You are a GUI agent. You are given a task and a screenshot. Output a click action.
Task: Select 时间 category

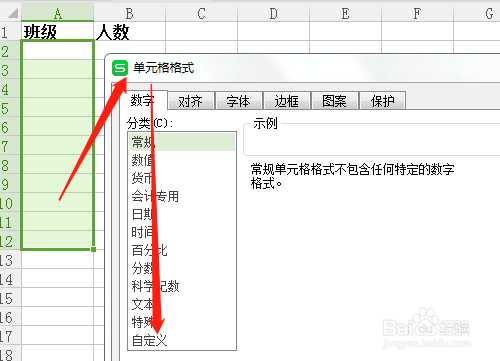pos(182,232)
